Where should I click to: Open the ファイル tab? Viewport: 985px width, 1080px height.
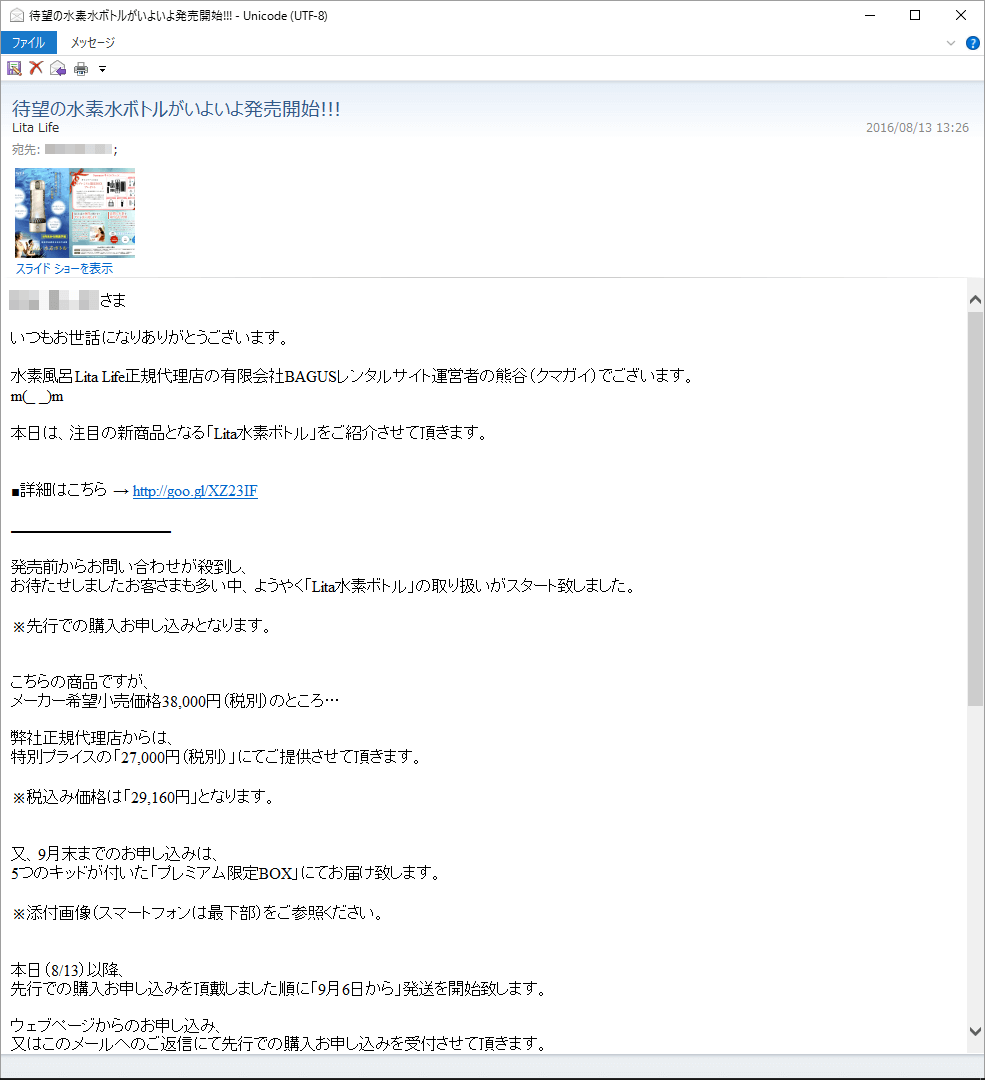coord(28,43)
